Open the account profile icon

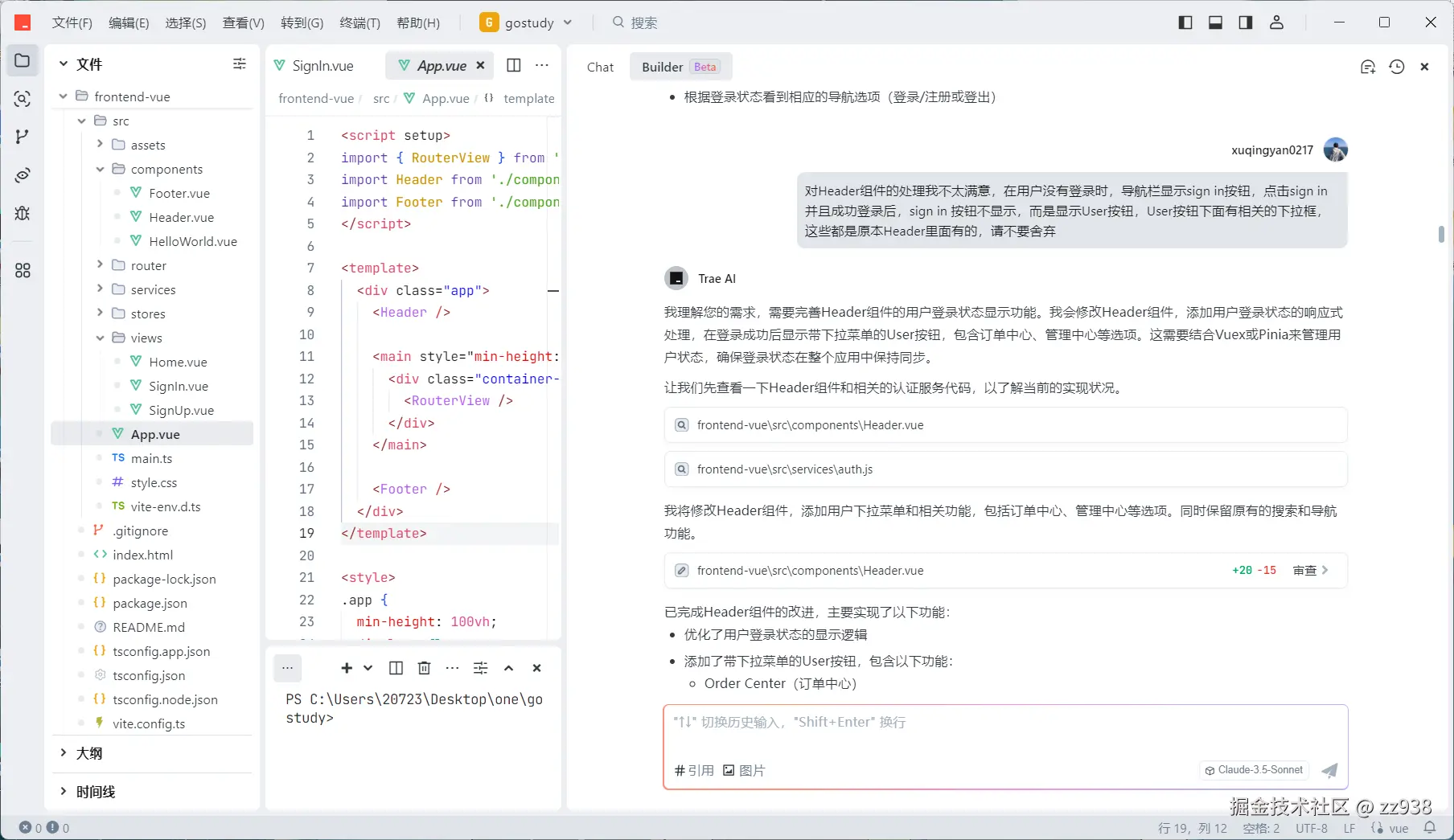tap(1276, 23)
